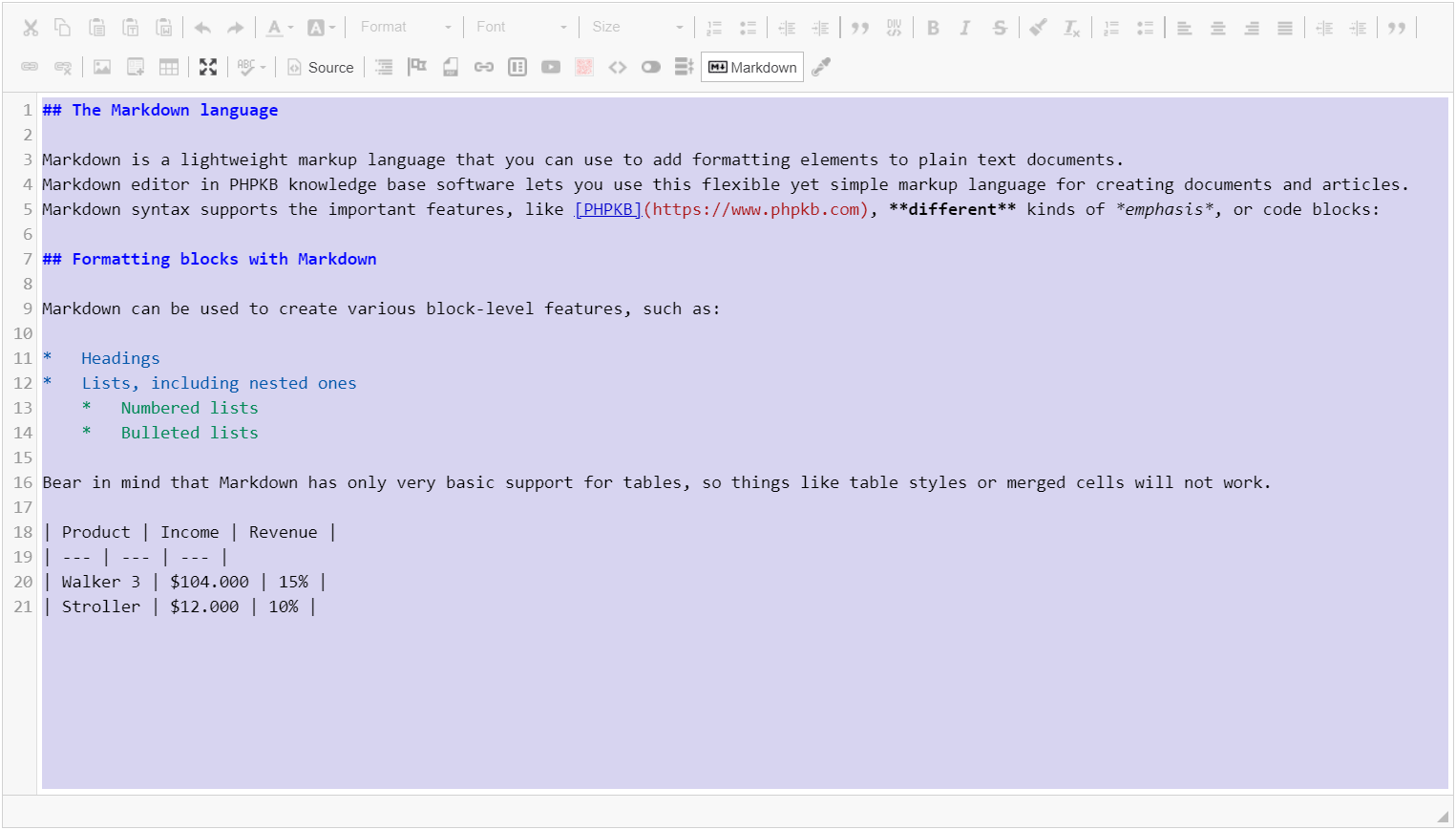Screen dimensions: 1456x830
Task: Click the eyedropper color picker icon
Action: [821, 67]
